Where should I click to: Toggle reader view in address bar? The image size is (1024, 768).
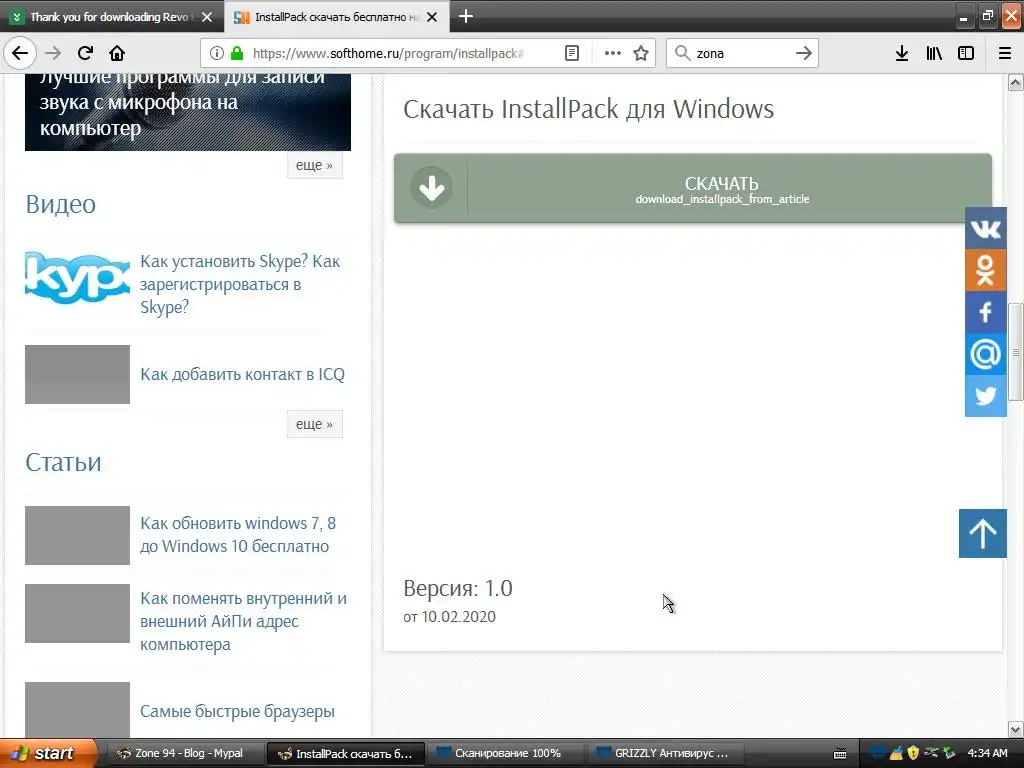[x=572, y=53]
